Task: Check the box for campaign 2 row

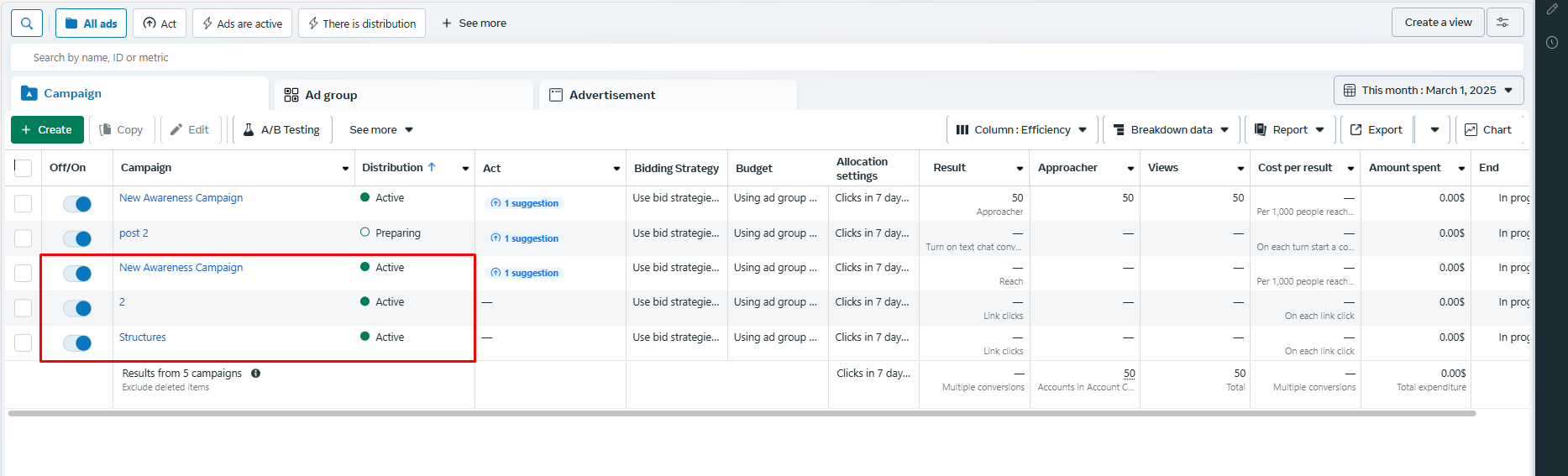Action: 24,308
